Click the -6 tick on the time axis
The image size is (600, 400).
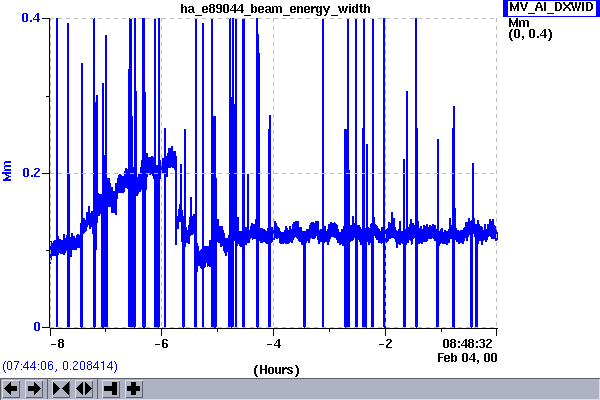click(163, 342)
